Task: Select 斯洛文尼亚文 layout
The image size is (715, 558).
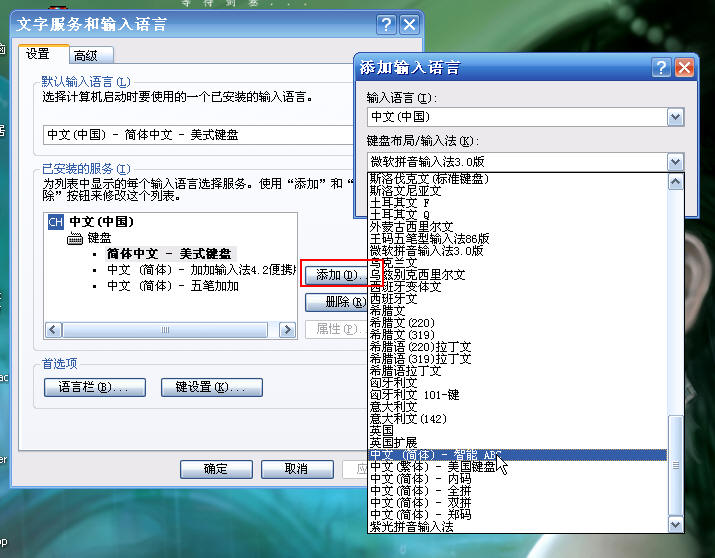Action: 517,191
